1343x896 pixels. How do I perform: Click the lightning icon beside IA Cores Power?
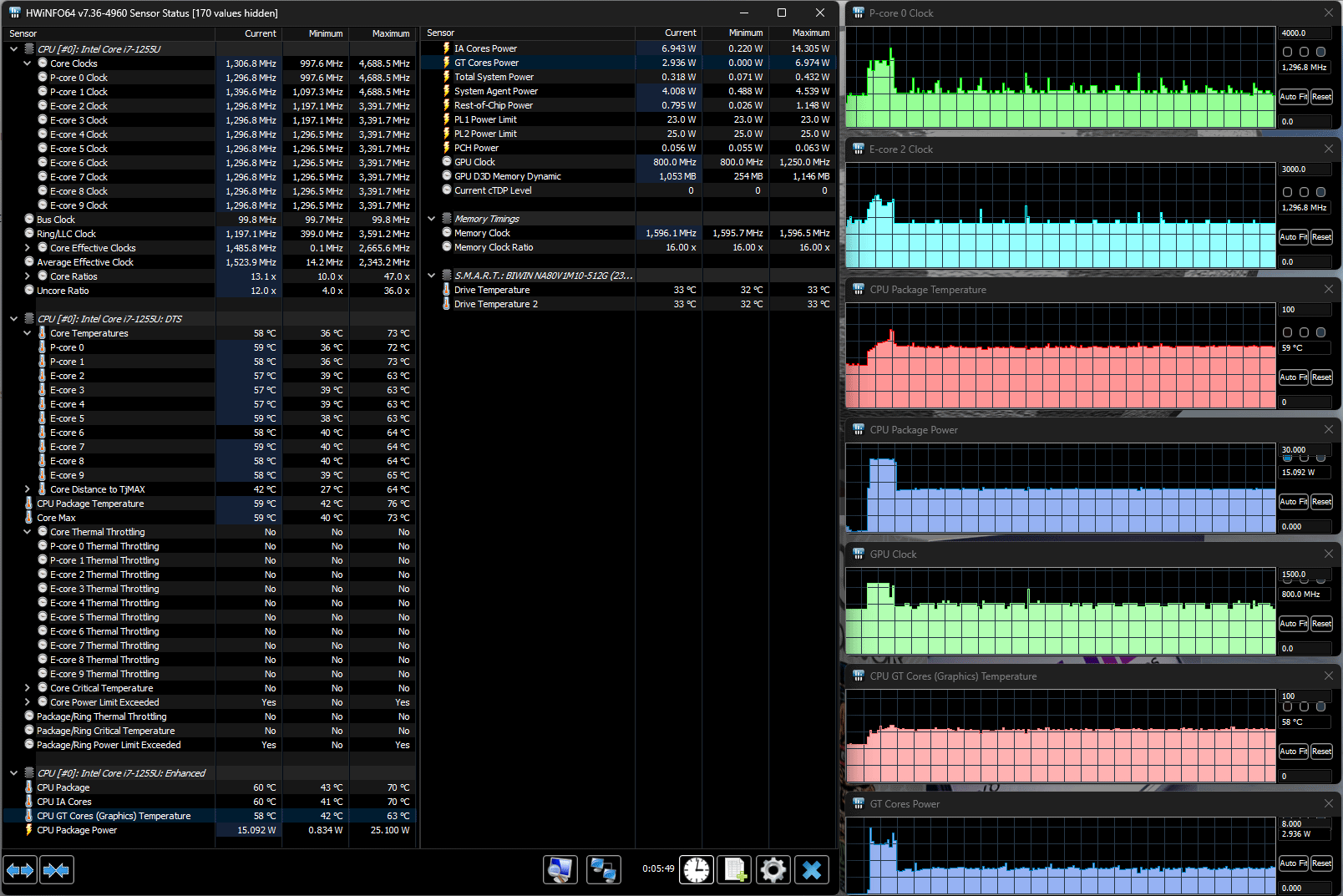click(x=447, y=48)
